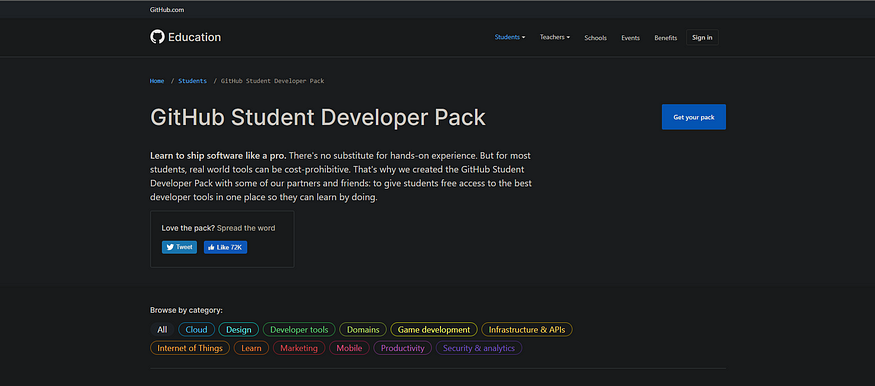
Task: Filter by Internet of Things category
Action: click(190, 348)
